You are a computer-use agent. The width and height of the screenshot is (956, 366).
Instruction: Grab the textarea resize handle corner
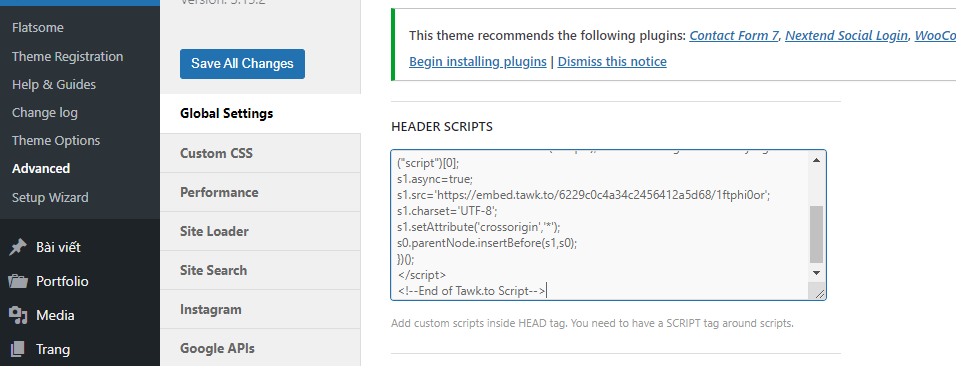point(819,293)
